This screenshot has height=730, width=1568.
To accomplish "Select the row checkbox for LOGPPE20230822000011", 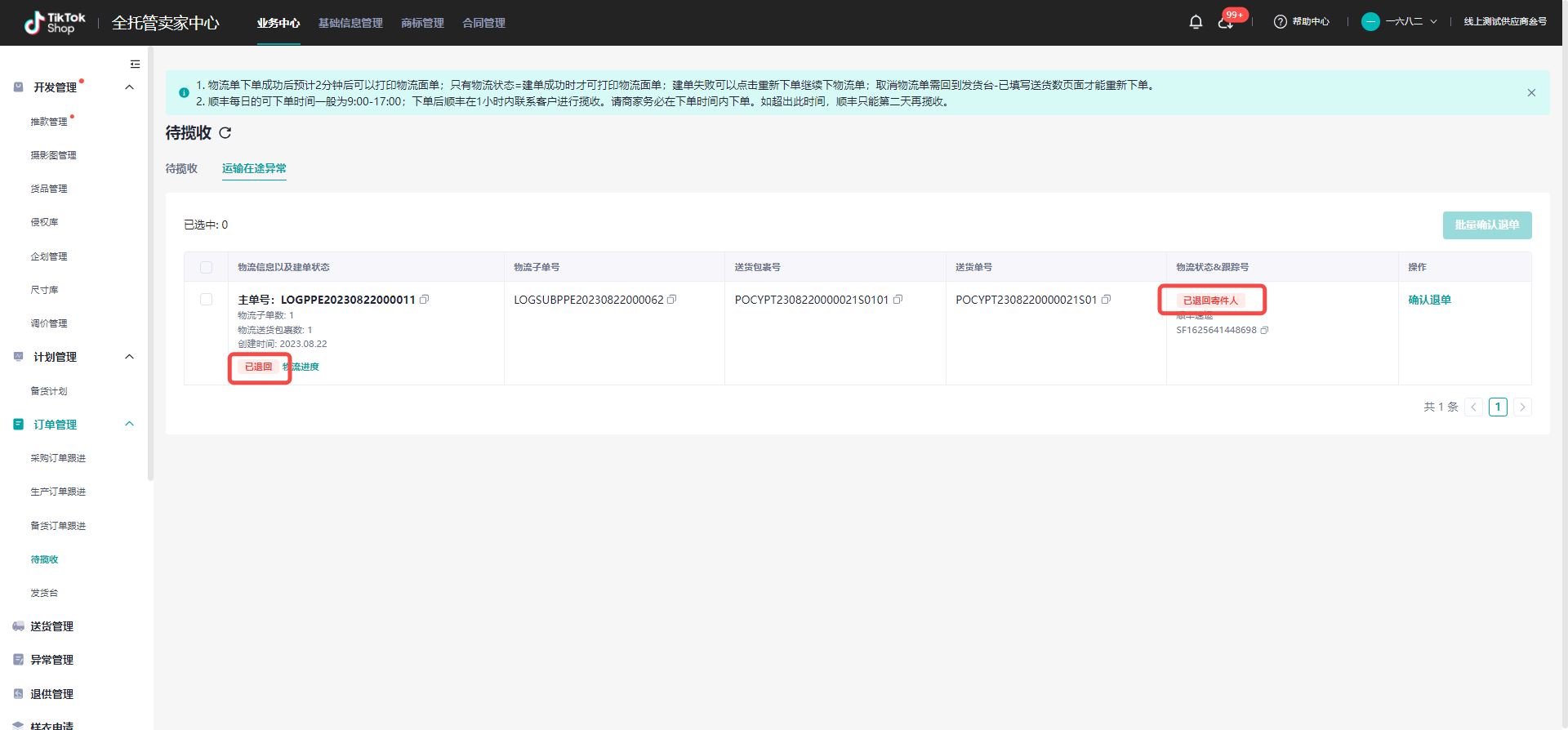I will pos(206,300).
